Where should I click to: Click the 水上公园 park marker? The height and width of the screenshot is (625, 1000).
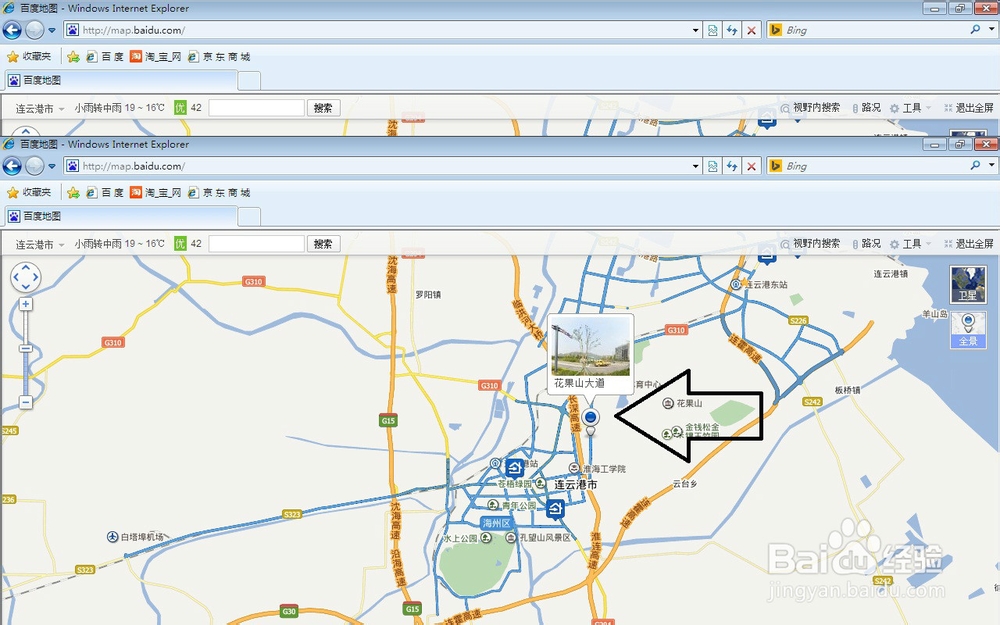click(x=486, y=538)
